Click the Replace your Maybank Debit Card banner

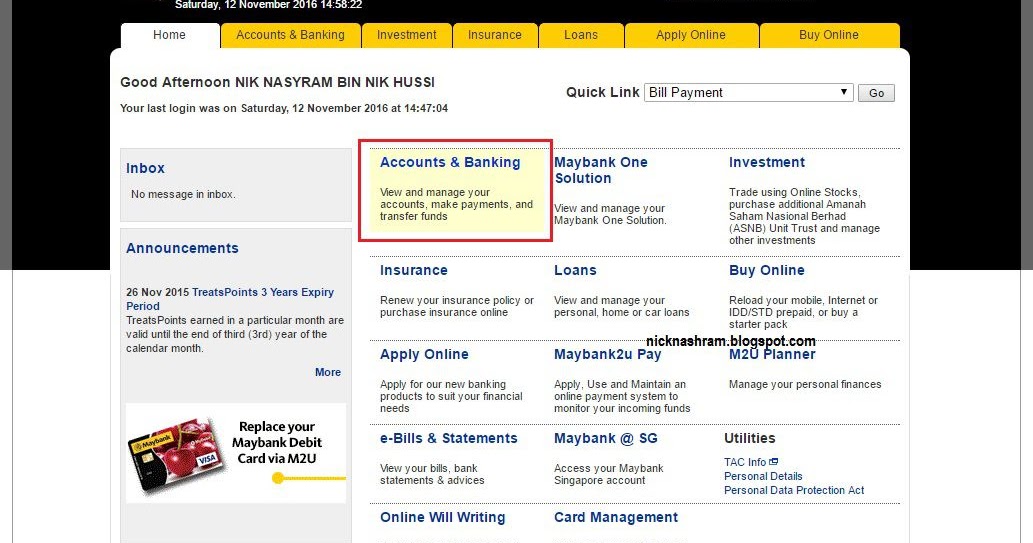[x=236, y=453]
